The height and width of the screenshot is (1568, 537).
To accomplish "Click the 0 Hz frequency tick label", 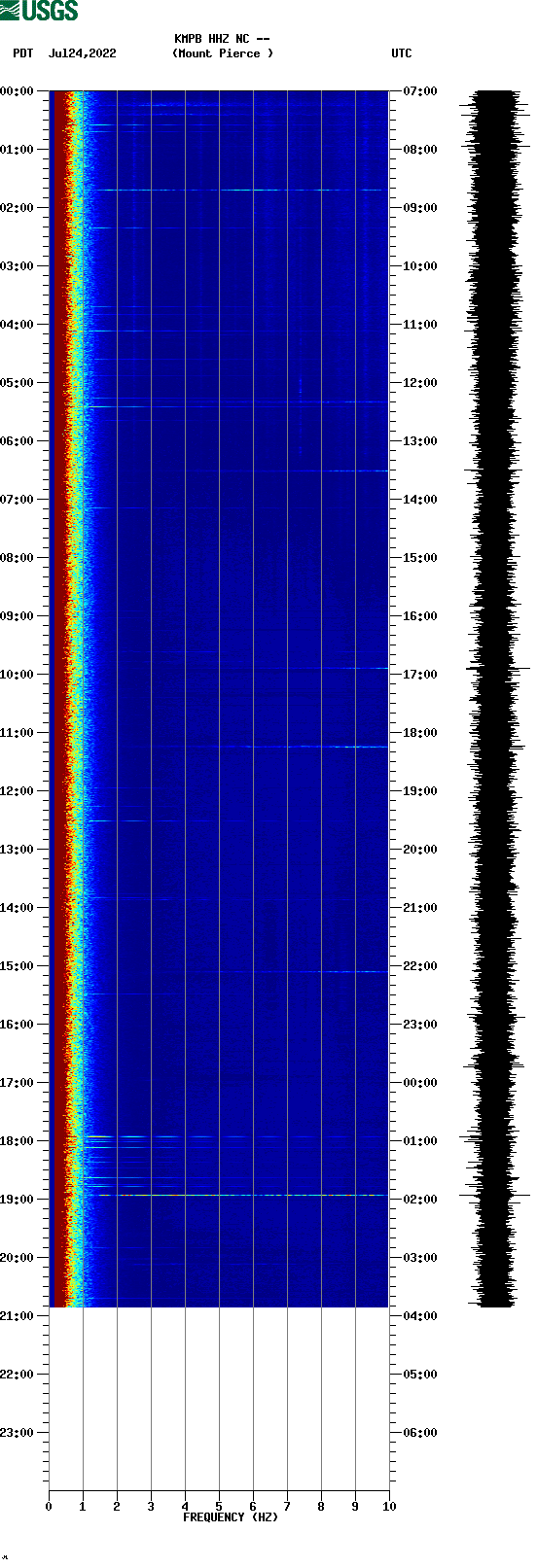I will tap(49, 1507).
